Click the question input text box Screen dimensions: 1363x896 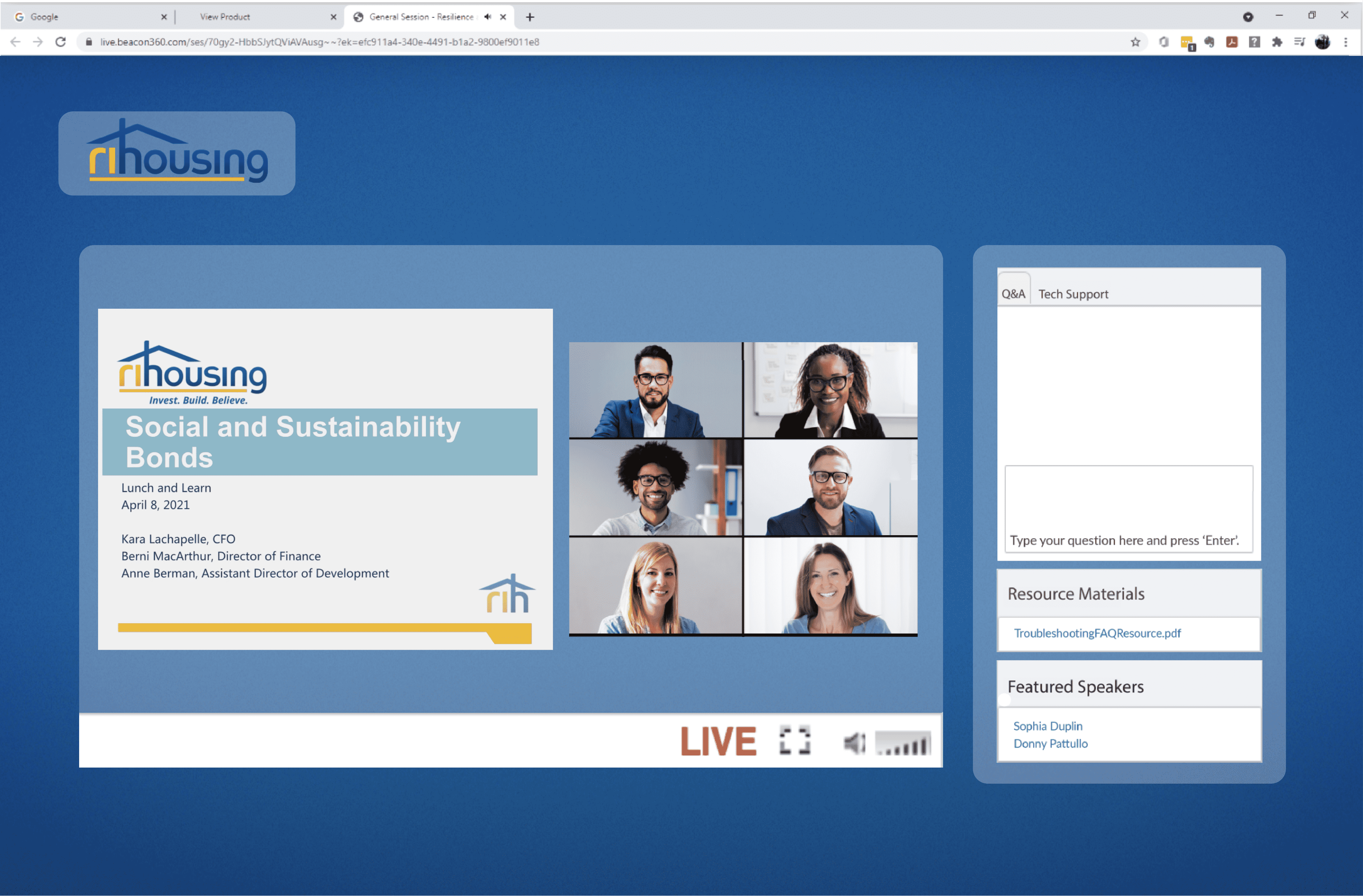click(1128, 509)
